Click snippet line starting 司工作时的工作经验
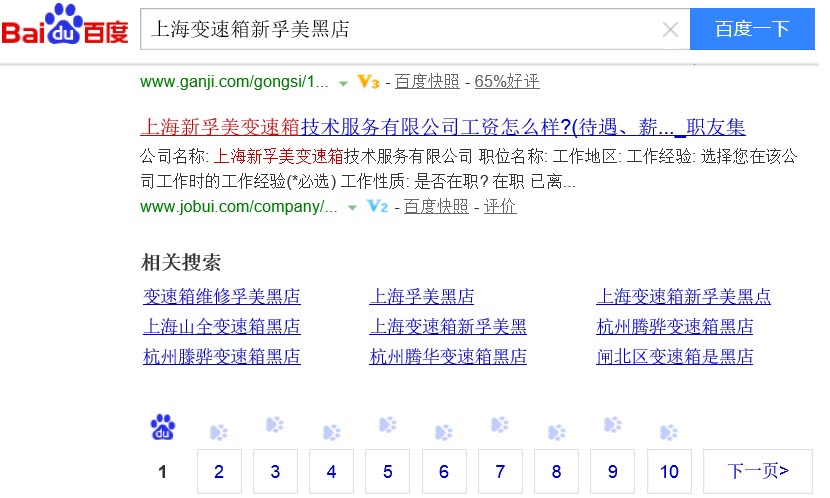 (358, 182)
